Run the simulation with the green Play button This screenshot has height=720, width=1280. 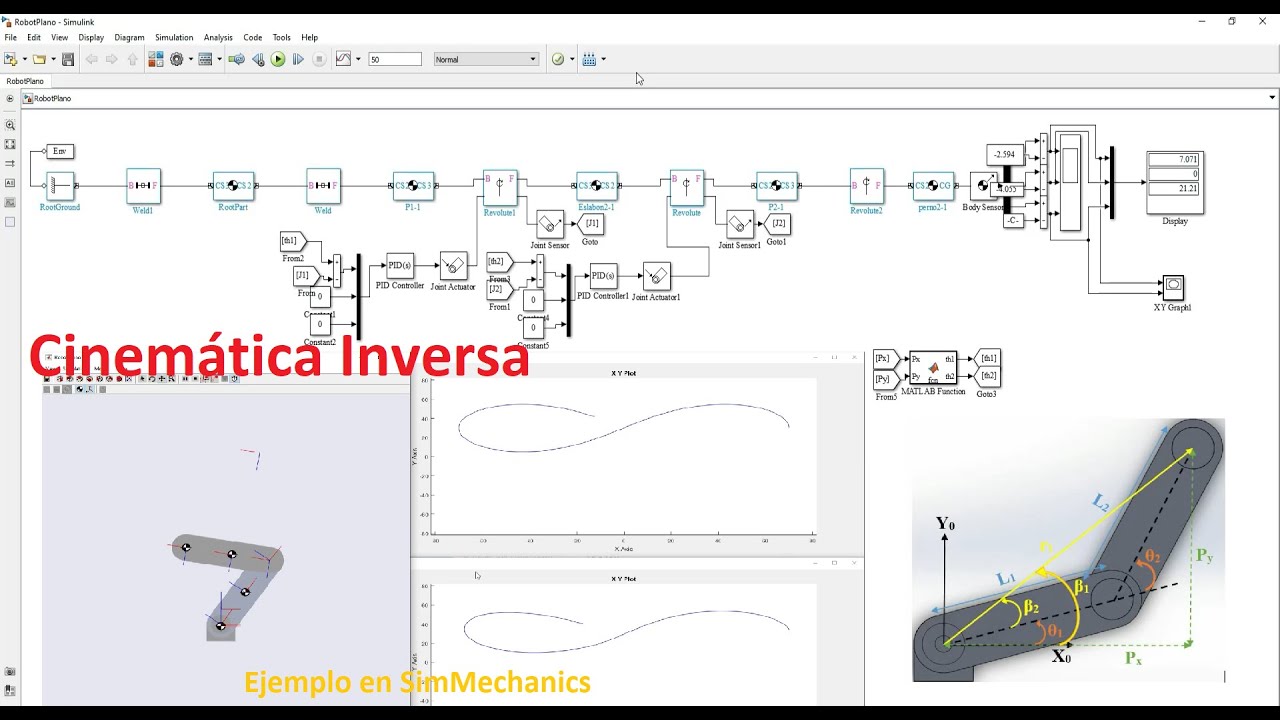point(278,59)
